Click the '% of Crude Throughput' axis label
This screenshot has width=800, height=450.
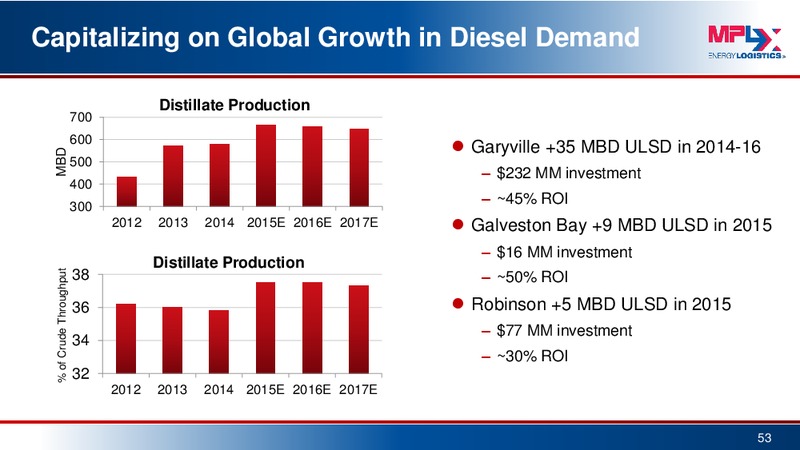tap(62, 325)
